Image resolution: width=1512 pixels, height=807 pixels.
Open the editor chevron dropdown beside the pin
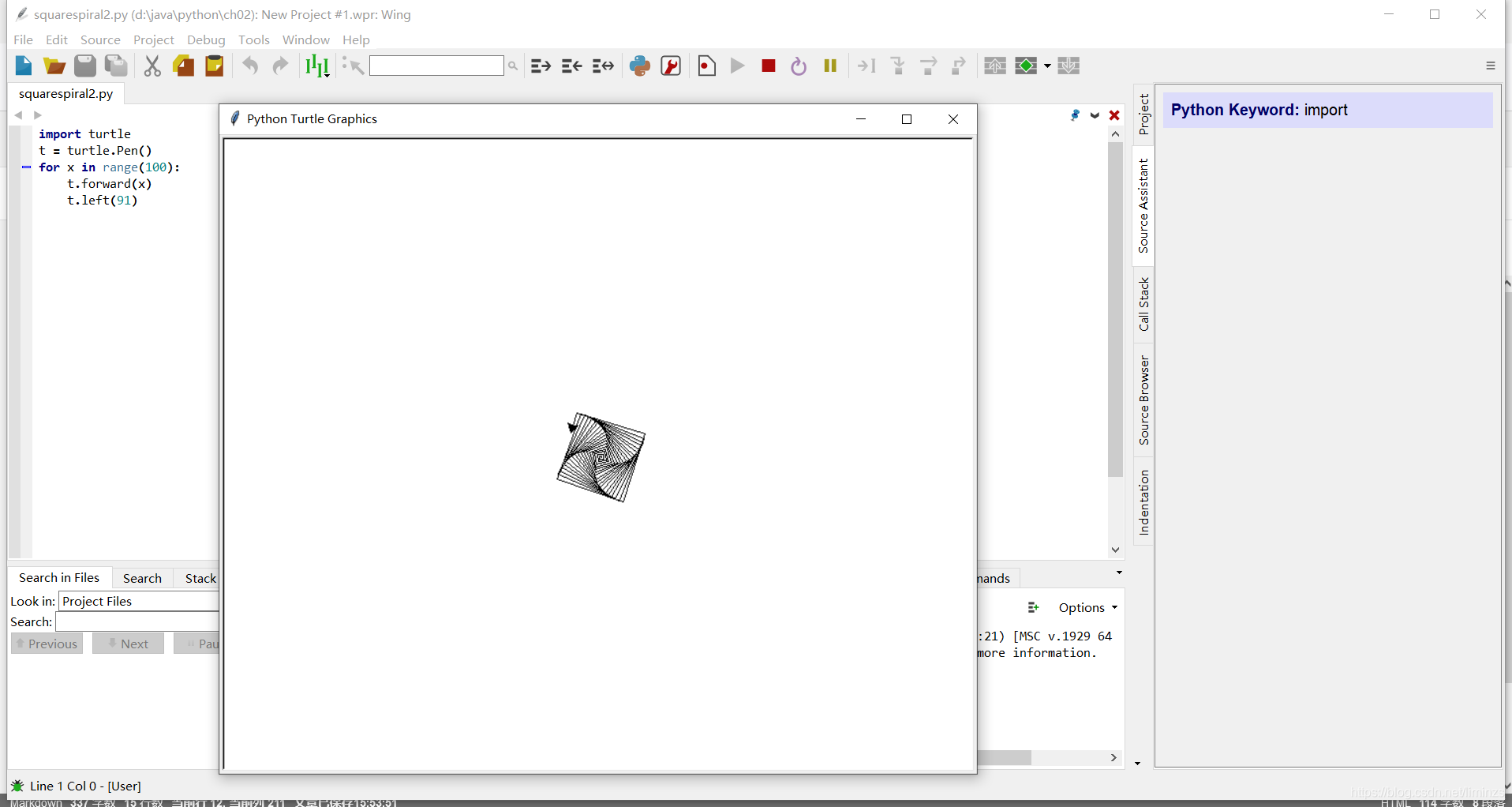tap(1095, 115)
